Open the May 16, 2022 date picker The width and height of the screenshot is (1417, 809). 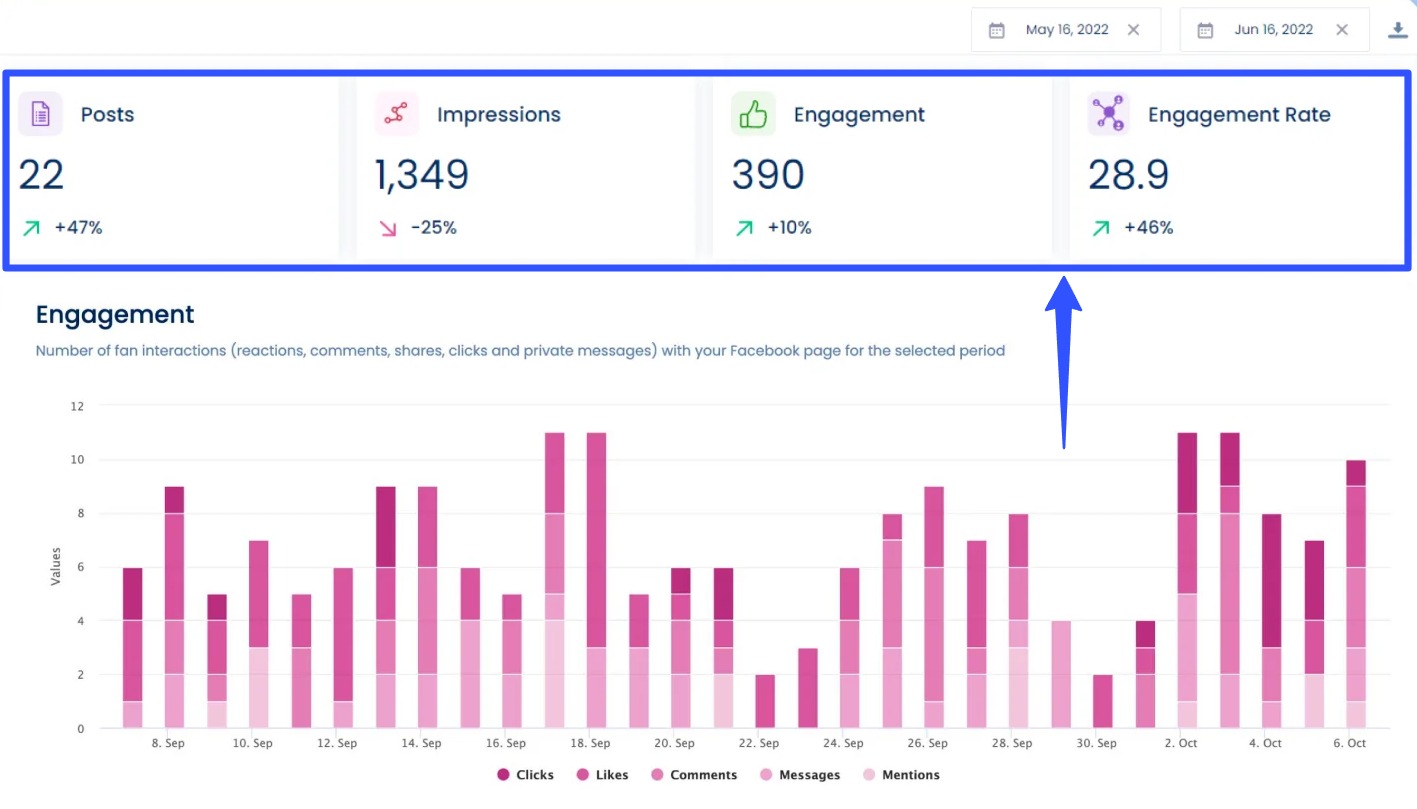pos(1066,29)
